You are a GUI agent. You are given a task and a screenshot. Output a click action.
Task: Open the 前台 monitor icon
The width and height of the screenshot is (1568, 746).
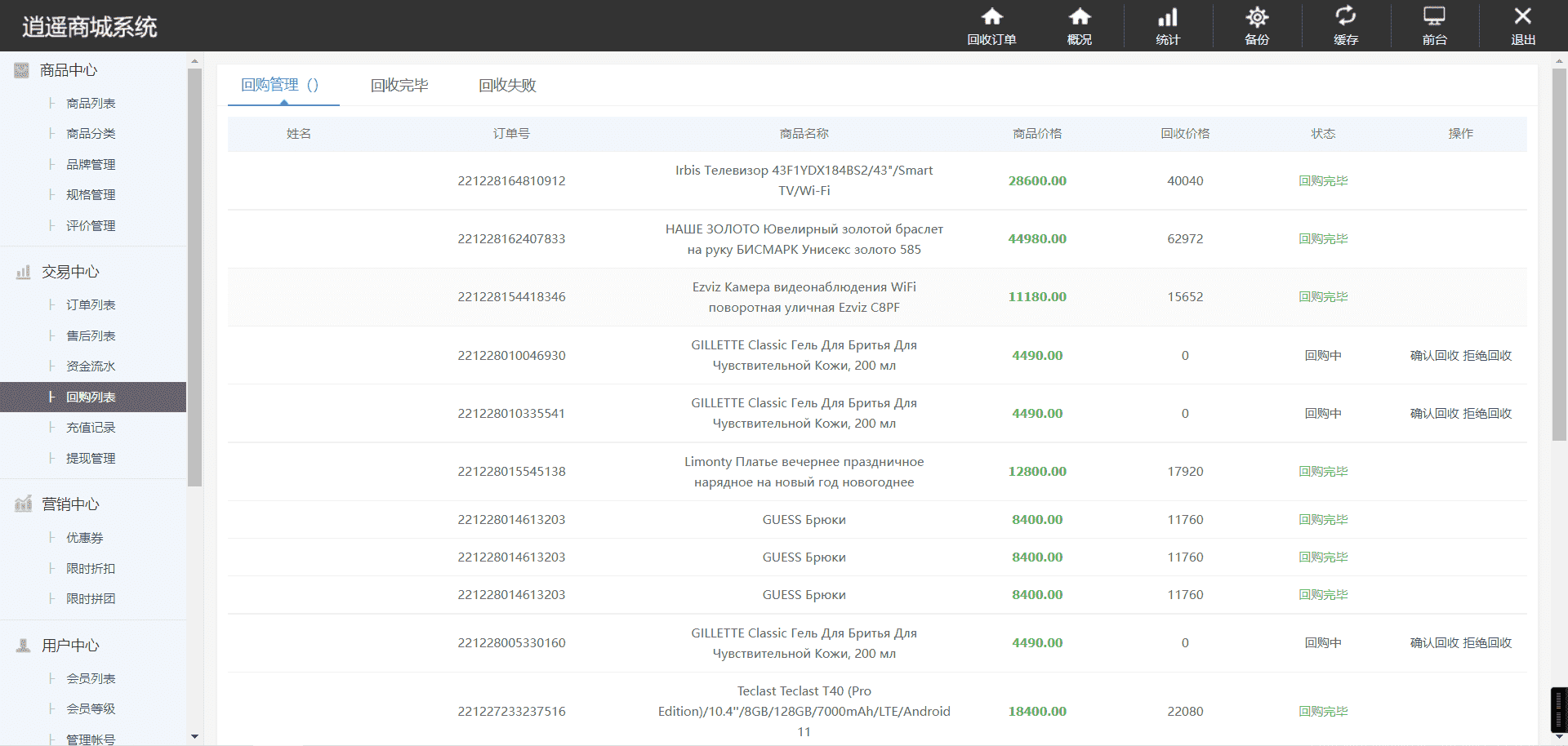coord(1434,16)
